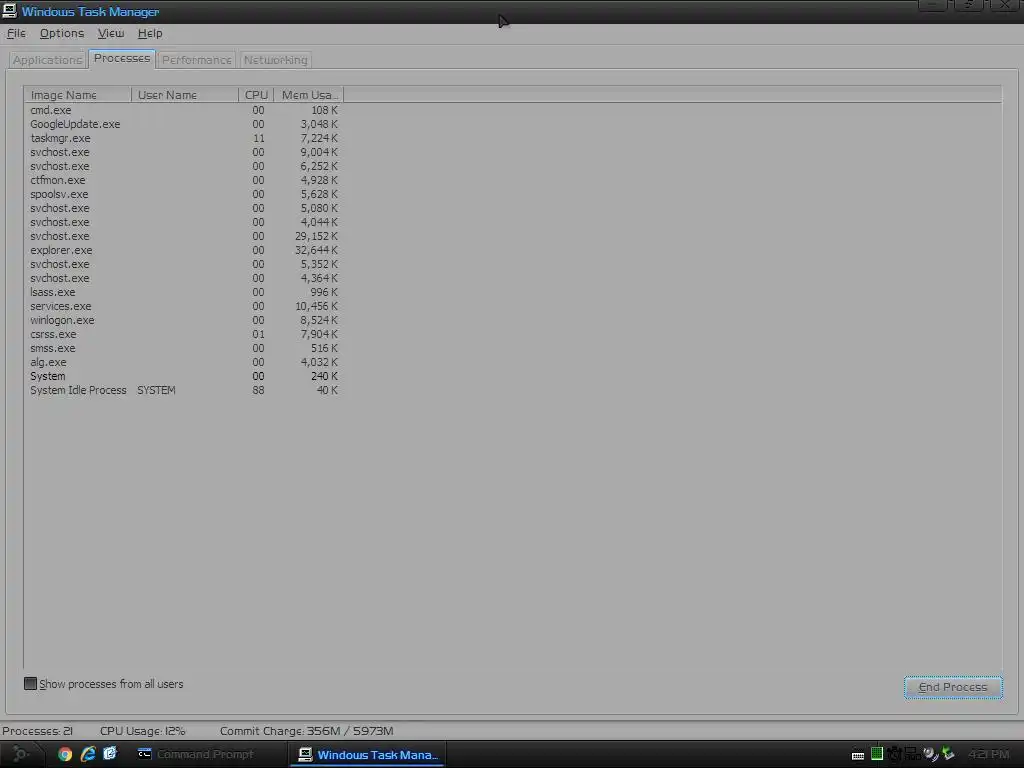
Task: Select the System process row
Action: [x=184, y=376]
